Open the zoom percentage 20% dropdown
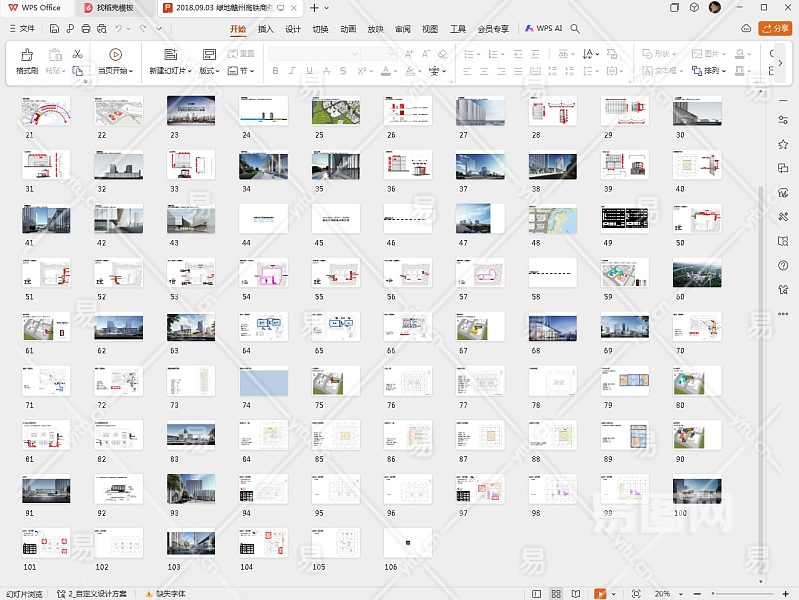Viewport: 799px width, 600px height. click(x=666, y=593)
